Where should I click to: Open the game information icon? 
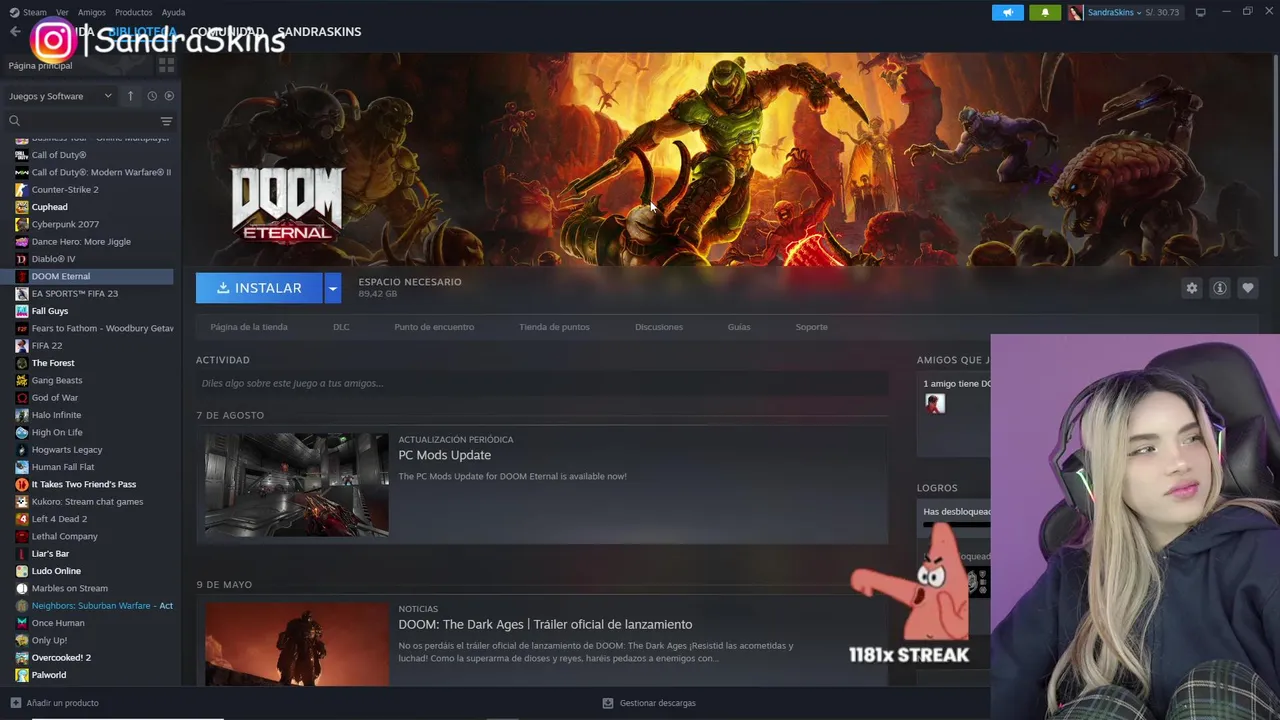coord(1219,288)
